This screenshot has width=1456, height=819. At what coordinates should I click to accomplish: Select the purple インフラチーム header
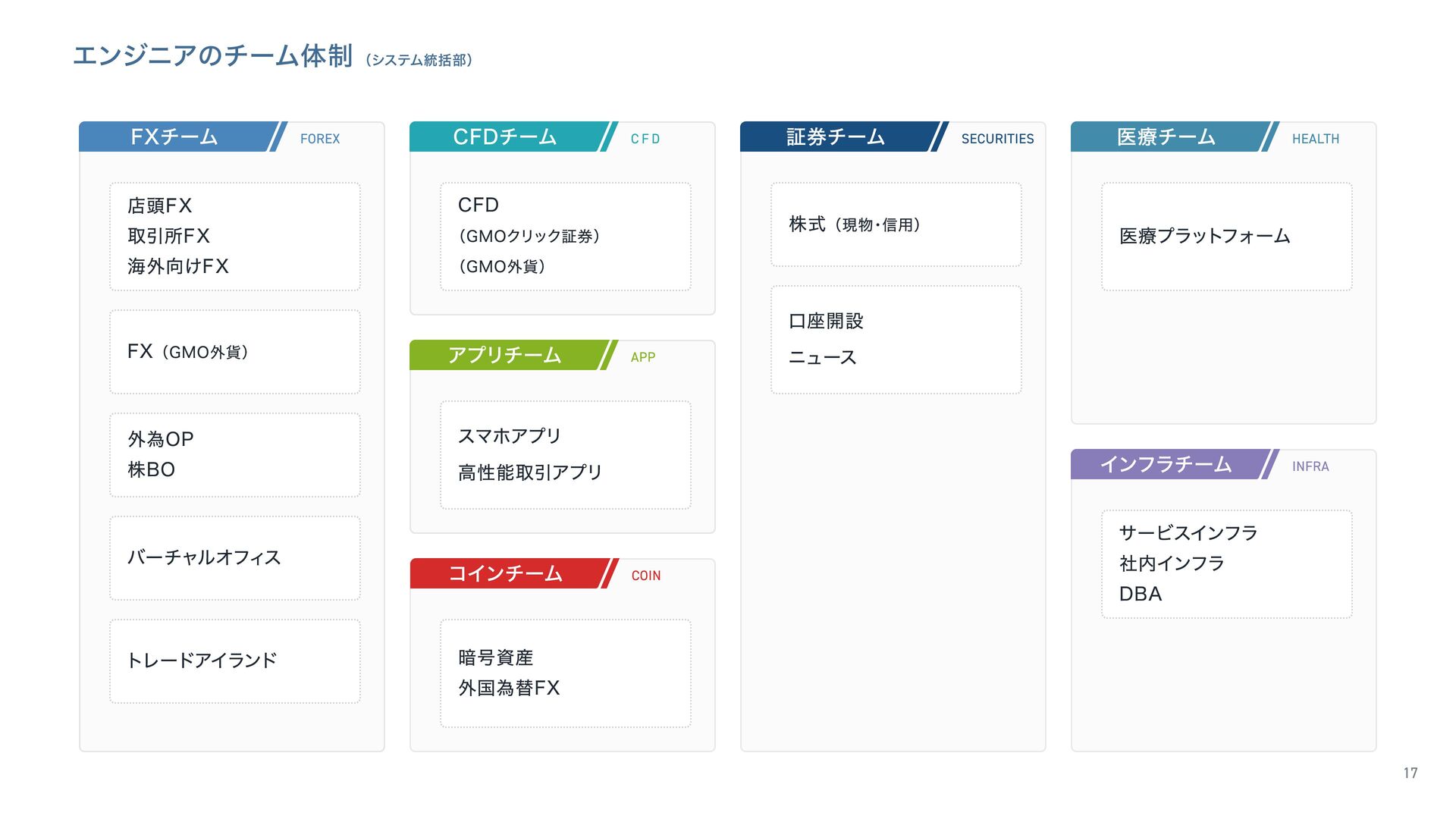click(x=1166, y=465)
